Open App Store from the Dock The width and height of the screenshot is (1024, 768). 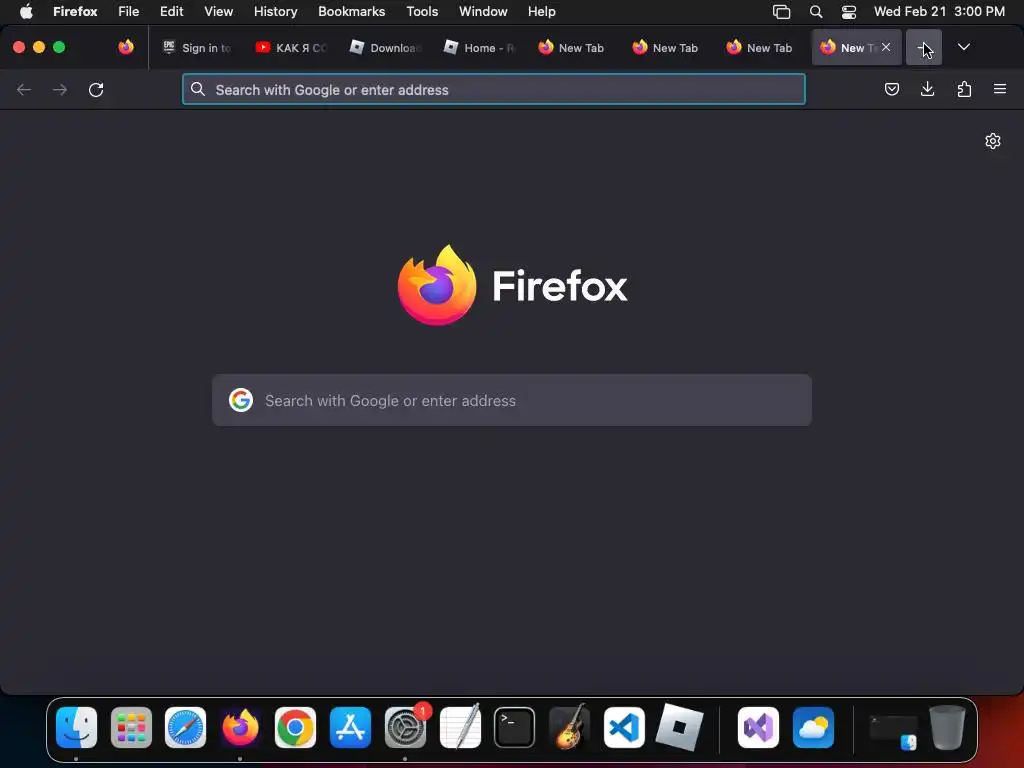(x=350, y=728)
